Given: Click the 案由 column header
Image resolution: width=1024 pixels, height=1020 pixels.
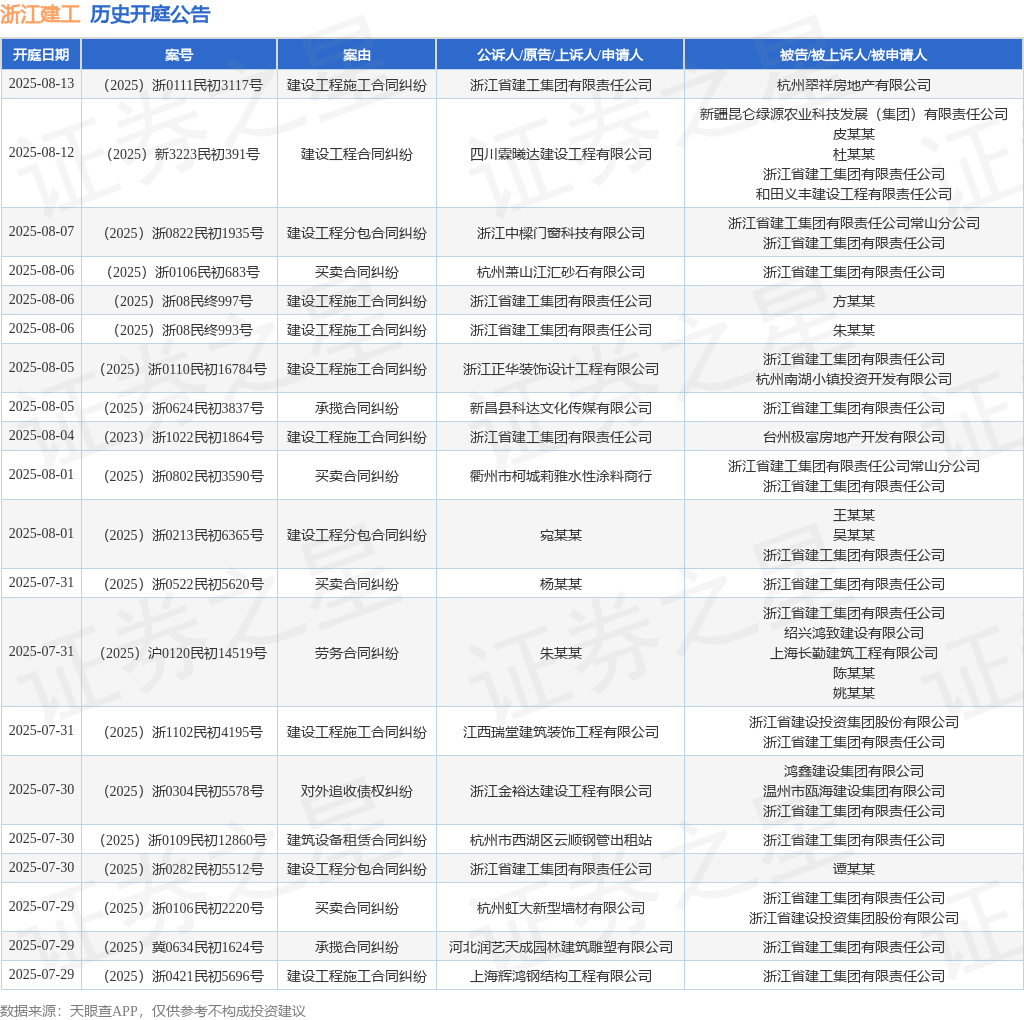Looking at the screenshot, I should 357,55.
